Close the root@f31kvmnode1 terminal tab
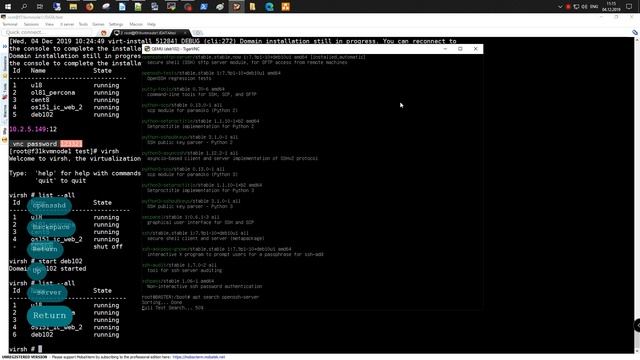Viewport: 640px width, 360px height. coord(186,33)
